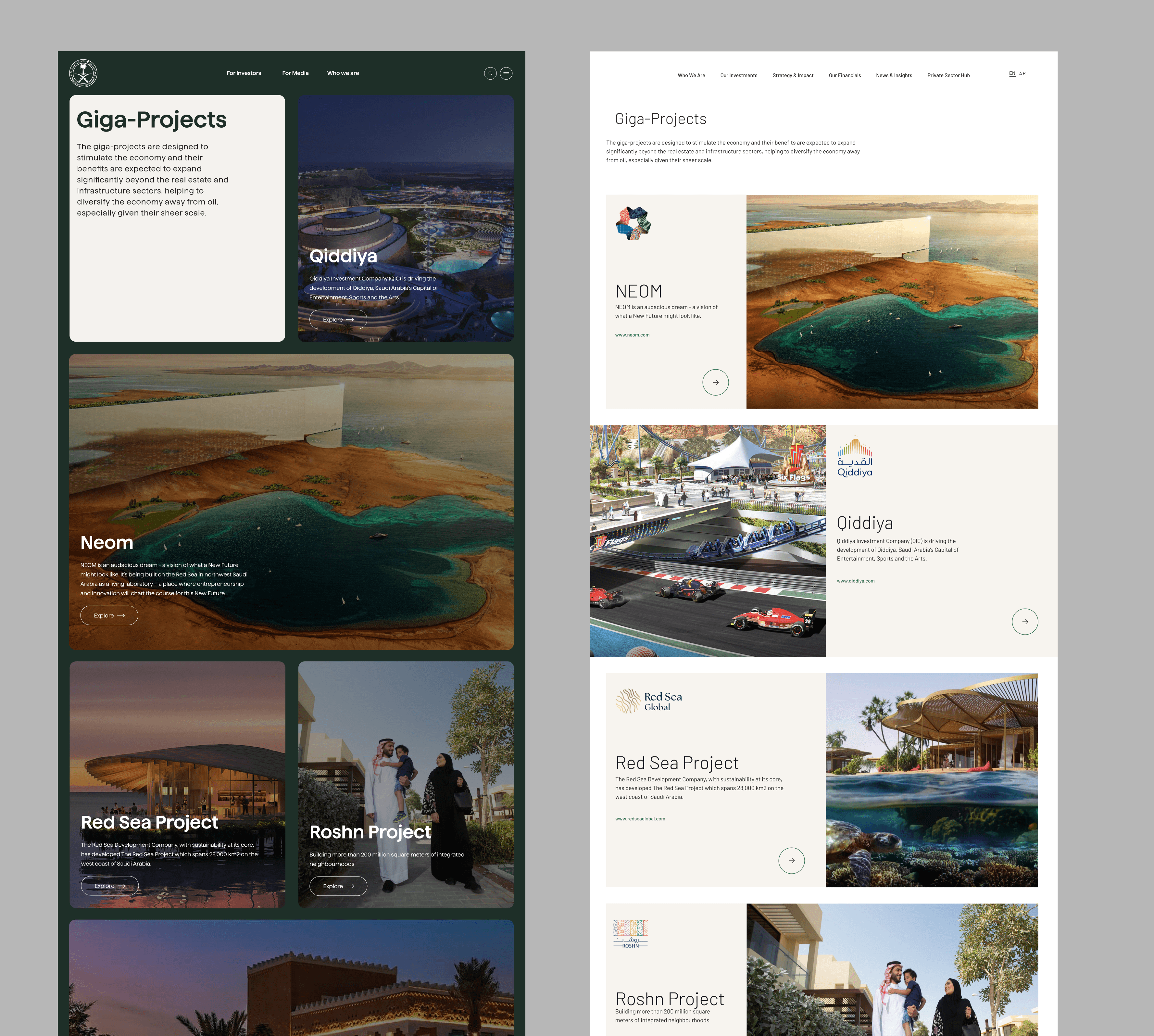This screenshot has height=1036, width=1154.
Task: Click the Roshn family photo on light page
Action: (x=892, y=969)
